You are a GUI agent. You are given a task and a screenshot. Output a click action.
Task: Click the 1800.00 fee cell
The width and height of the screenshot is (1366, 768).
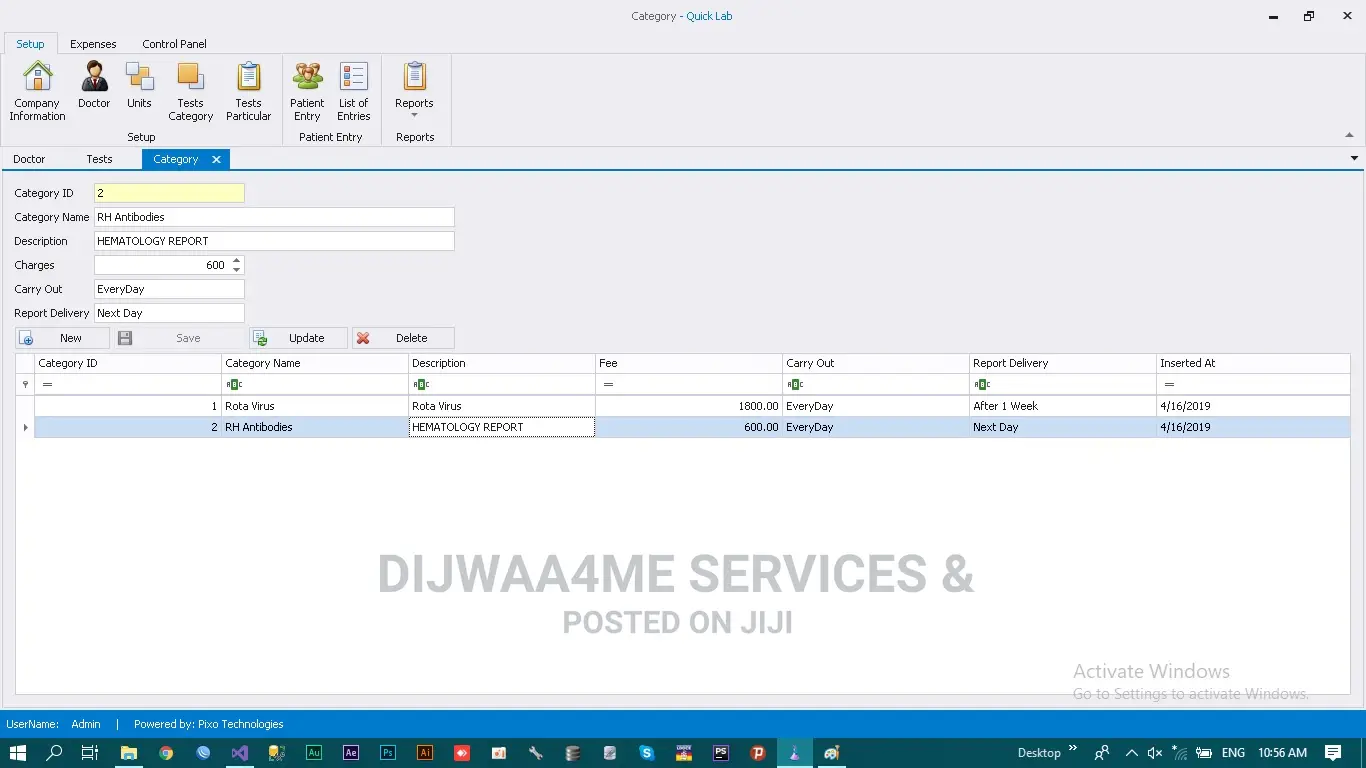pyautogui.click(x=689, y=406)
